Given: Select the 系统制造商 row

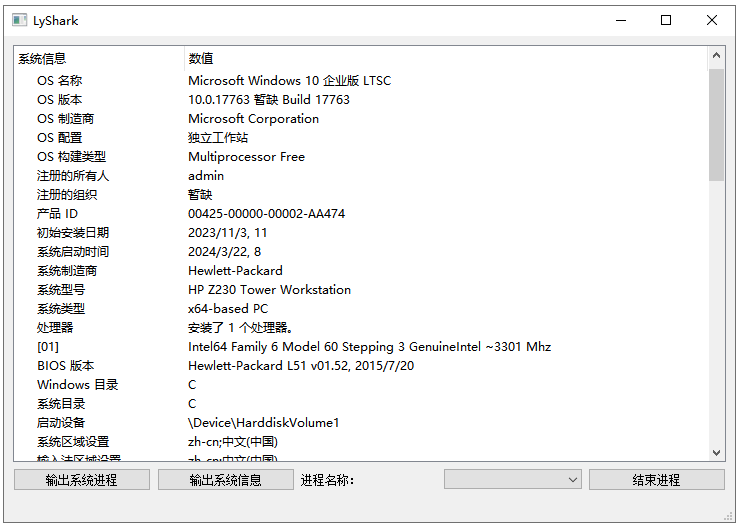Looking at the screenshot, I should point(361,271).
